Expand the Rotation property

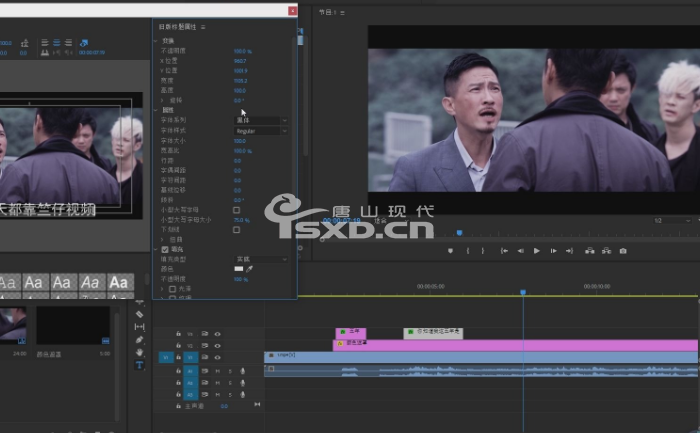click(162, 100)
